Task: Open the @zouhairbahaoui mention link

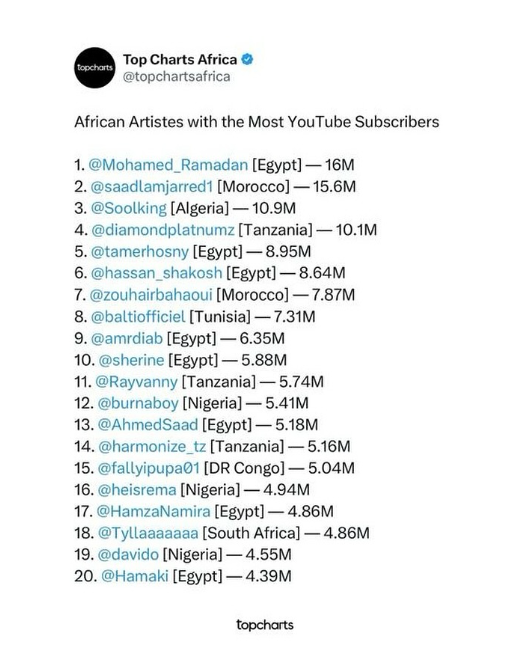Action: (151, 295)
